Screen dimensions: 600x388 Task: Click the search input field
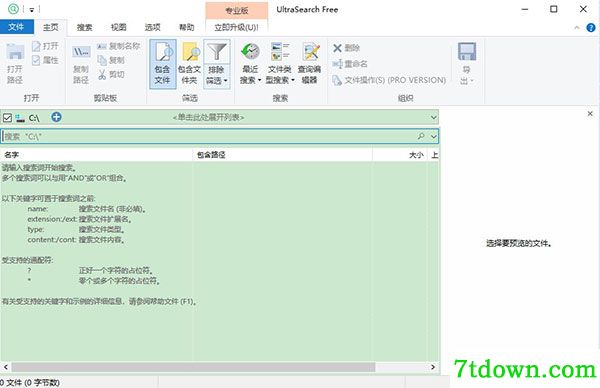[220, 136]
